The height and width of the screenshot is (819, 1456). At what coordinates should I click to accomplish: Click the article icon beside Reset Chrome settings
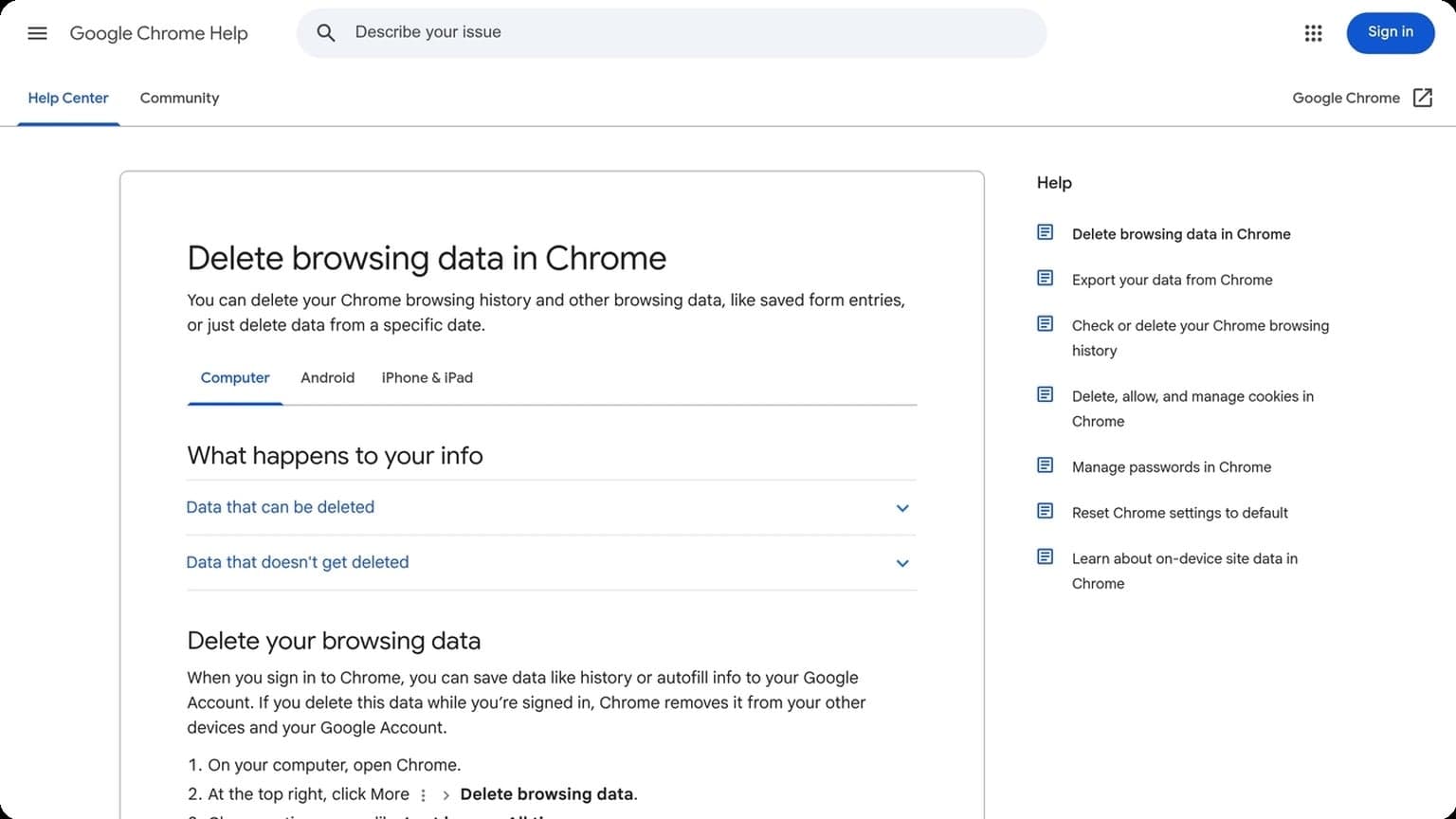1045,511
